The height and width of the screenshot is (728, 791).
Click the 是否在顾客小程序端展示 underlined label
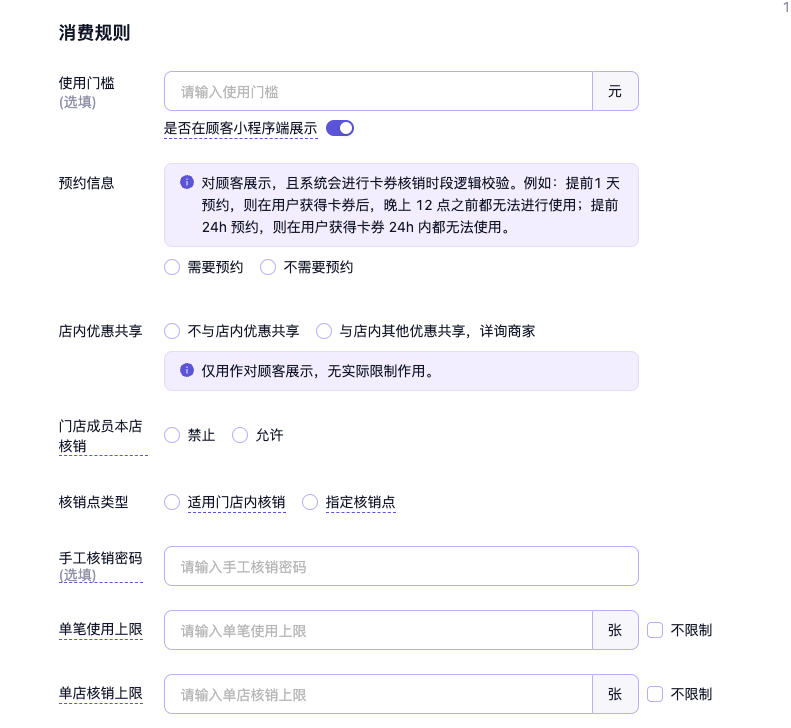(x=240, y=128)
